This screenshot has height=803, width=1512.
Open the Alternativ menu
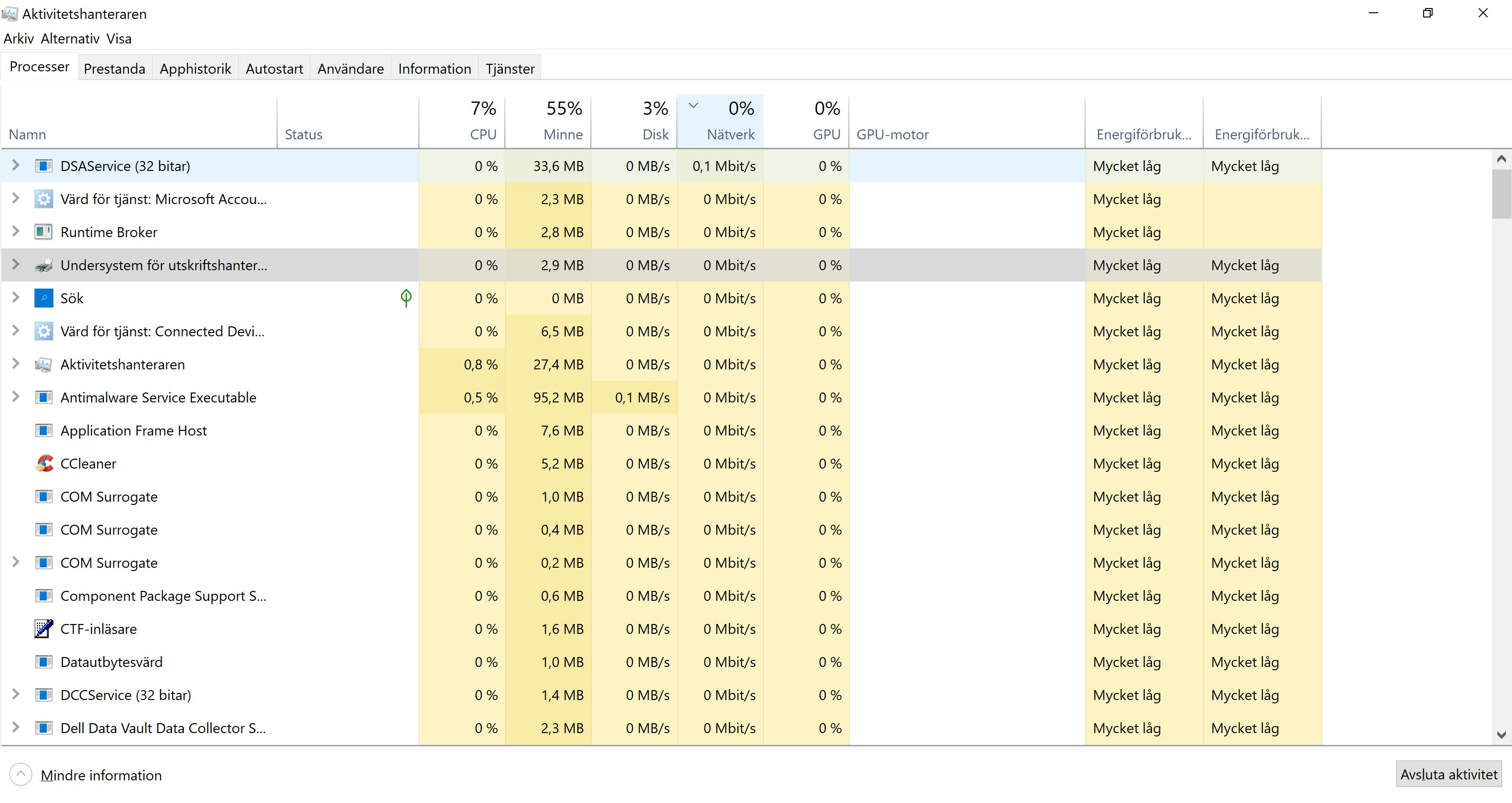tap(70, 39)
